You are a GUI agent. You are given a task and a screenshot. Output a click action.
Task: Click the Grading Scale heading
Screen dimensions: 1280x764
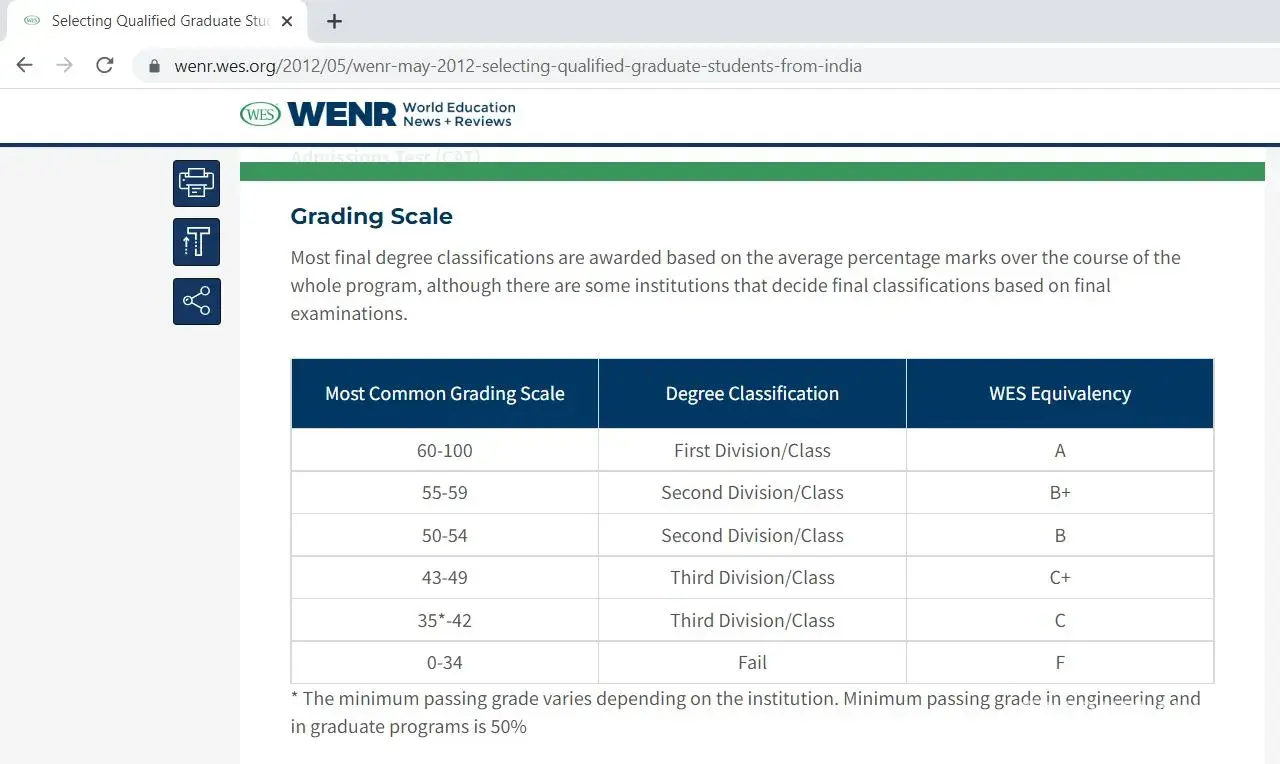(x=371, y=216)
